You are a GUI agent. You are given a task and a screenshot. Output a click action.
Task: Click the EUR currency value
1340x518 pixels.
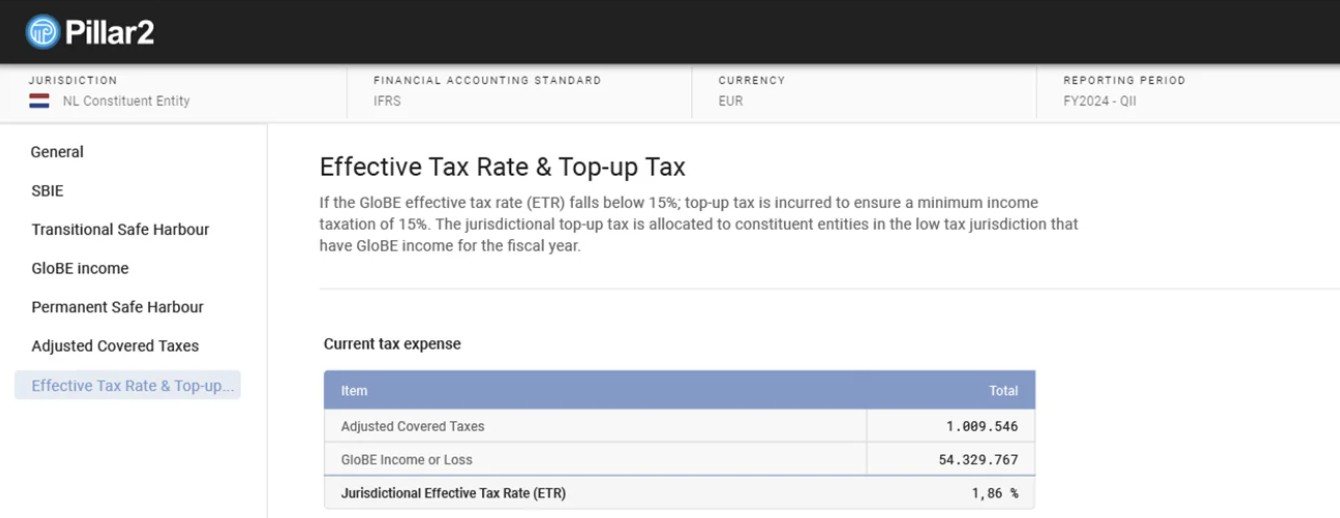tap(731, 101)
